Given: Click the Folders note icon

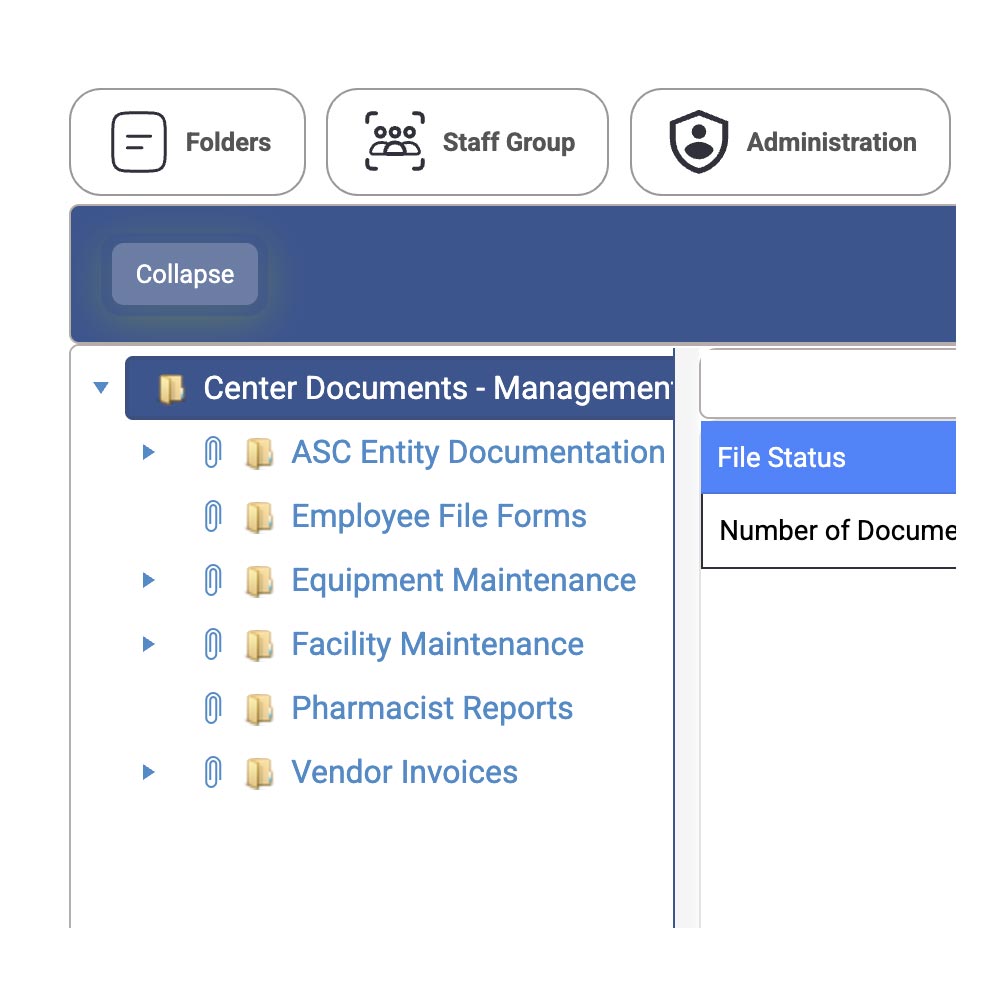Looking at the screenshot, I should pos(139,142).
